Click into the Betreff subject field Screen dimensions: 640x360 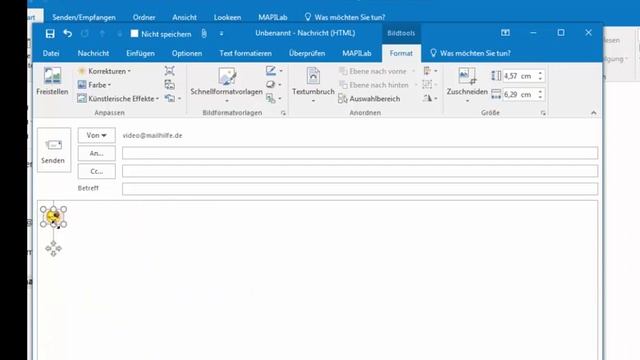(x=360, y=189)
